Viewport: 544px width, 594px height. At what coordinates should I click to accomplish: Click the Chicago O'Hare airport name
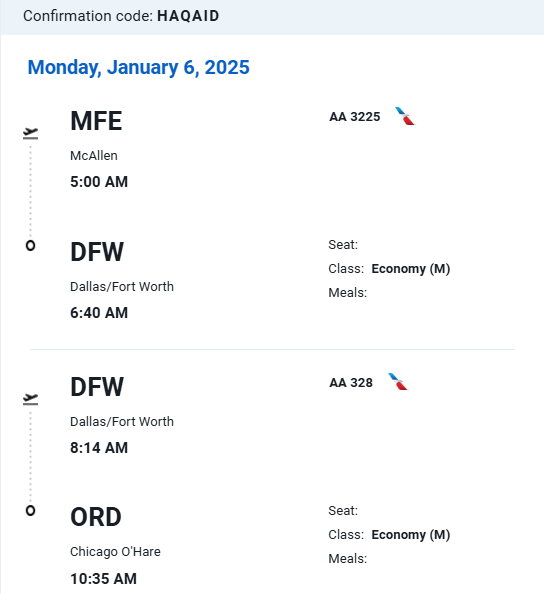coord(115,552)
